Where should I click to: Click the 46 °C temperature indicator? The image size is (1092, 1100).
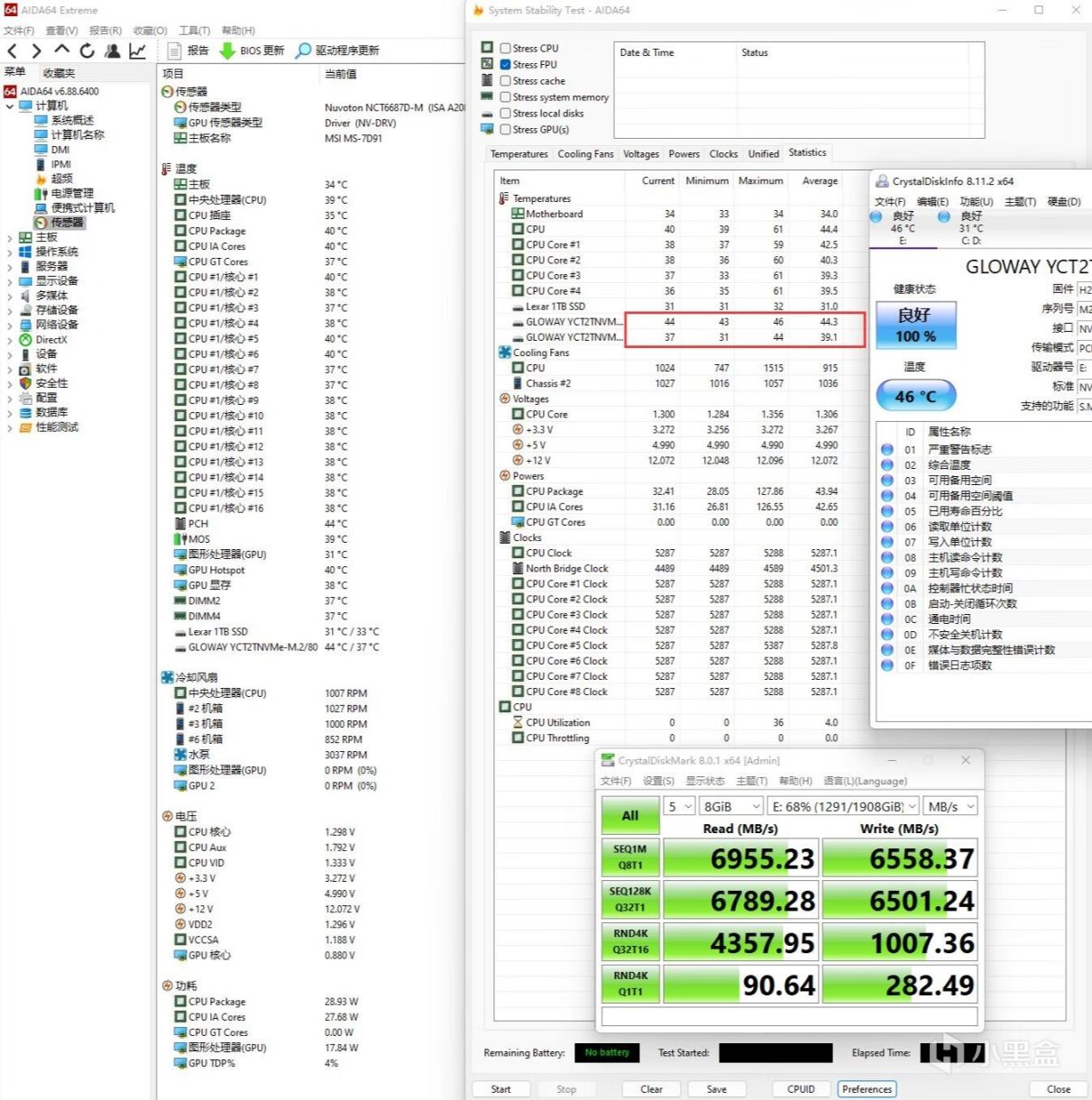915,396
